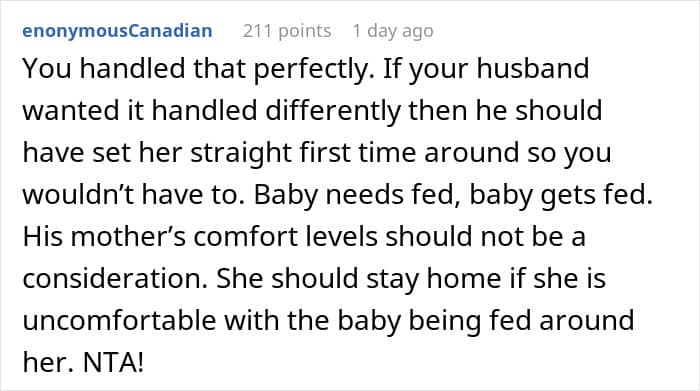700x391 pixels.
Task: Click the phrase 'His mother’s comfort levels'
Action: coord(200,236)
